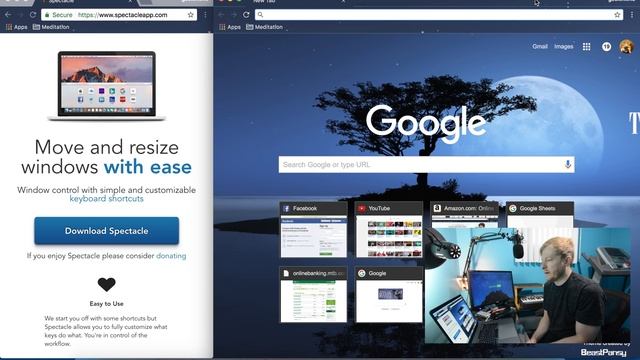Click the forward arrow in the right window

233,15
